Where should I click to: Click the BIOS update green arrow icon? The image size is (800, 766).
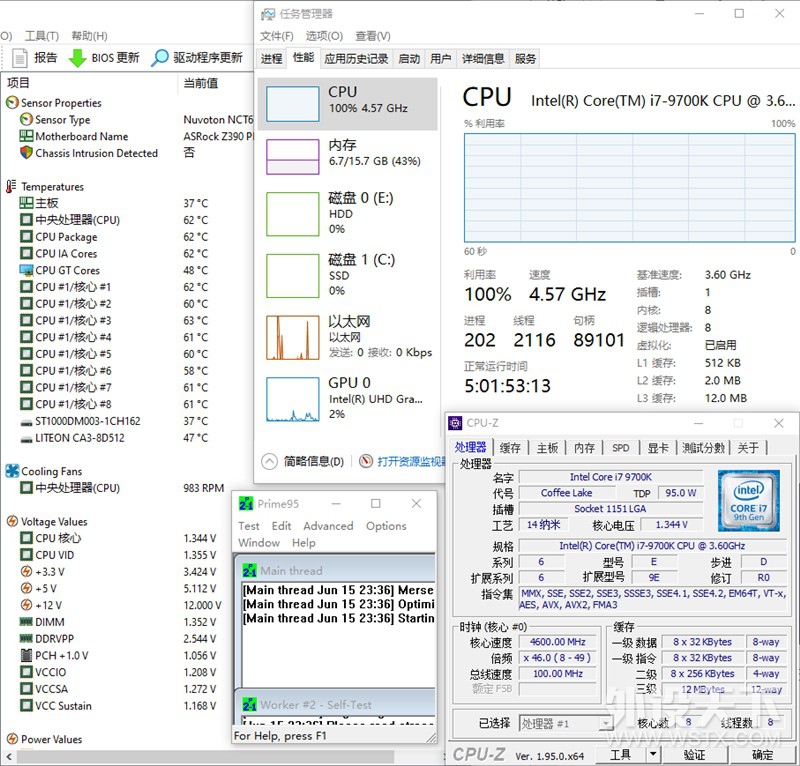pos(78,58)
